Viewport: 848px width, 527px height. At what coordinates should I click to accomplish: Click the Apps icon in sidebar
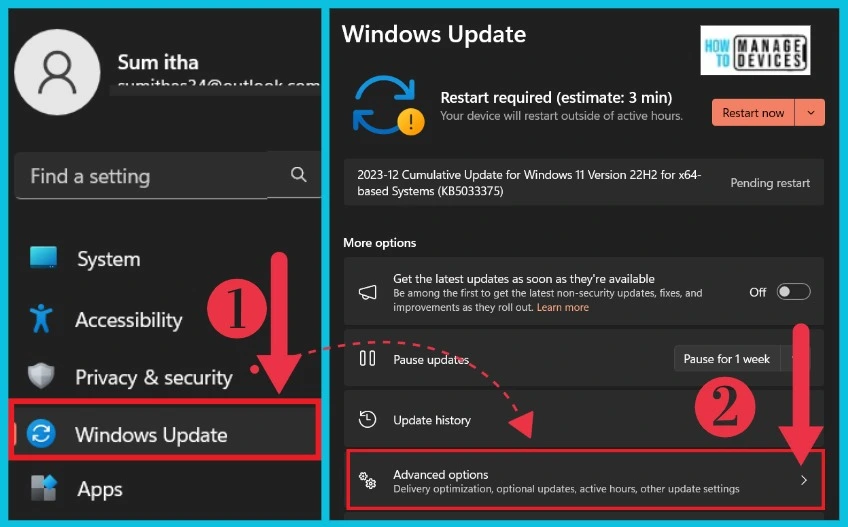pos(43,488)
